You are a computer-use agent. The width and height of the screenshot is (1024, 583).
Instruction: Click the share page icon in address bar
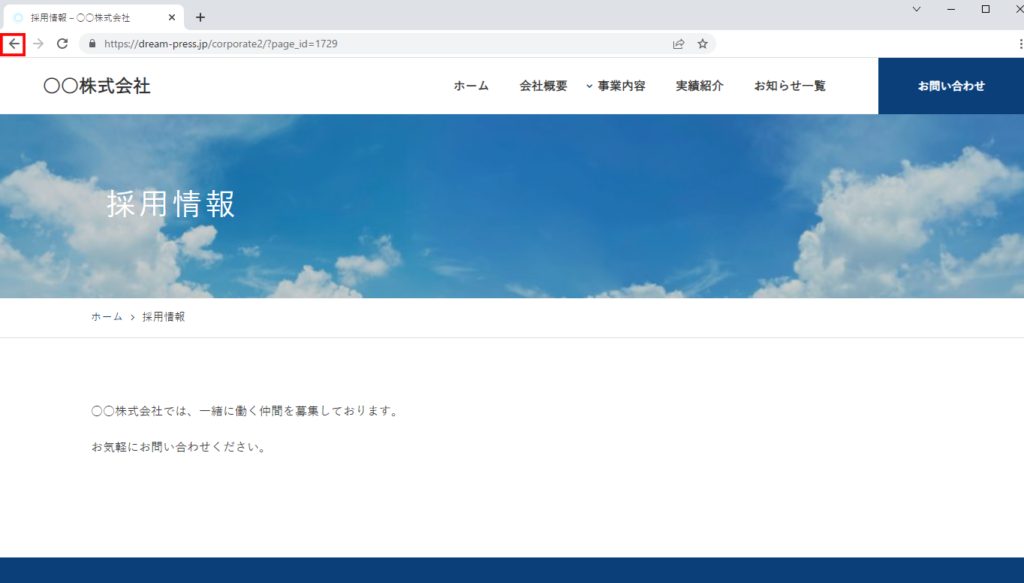pyautogui.click(x=679, y=44)
